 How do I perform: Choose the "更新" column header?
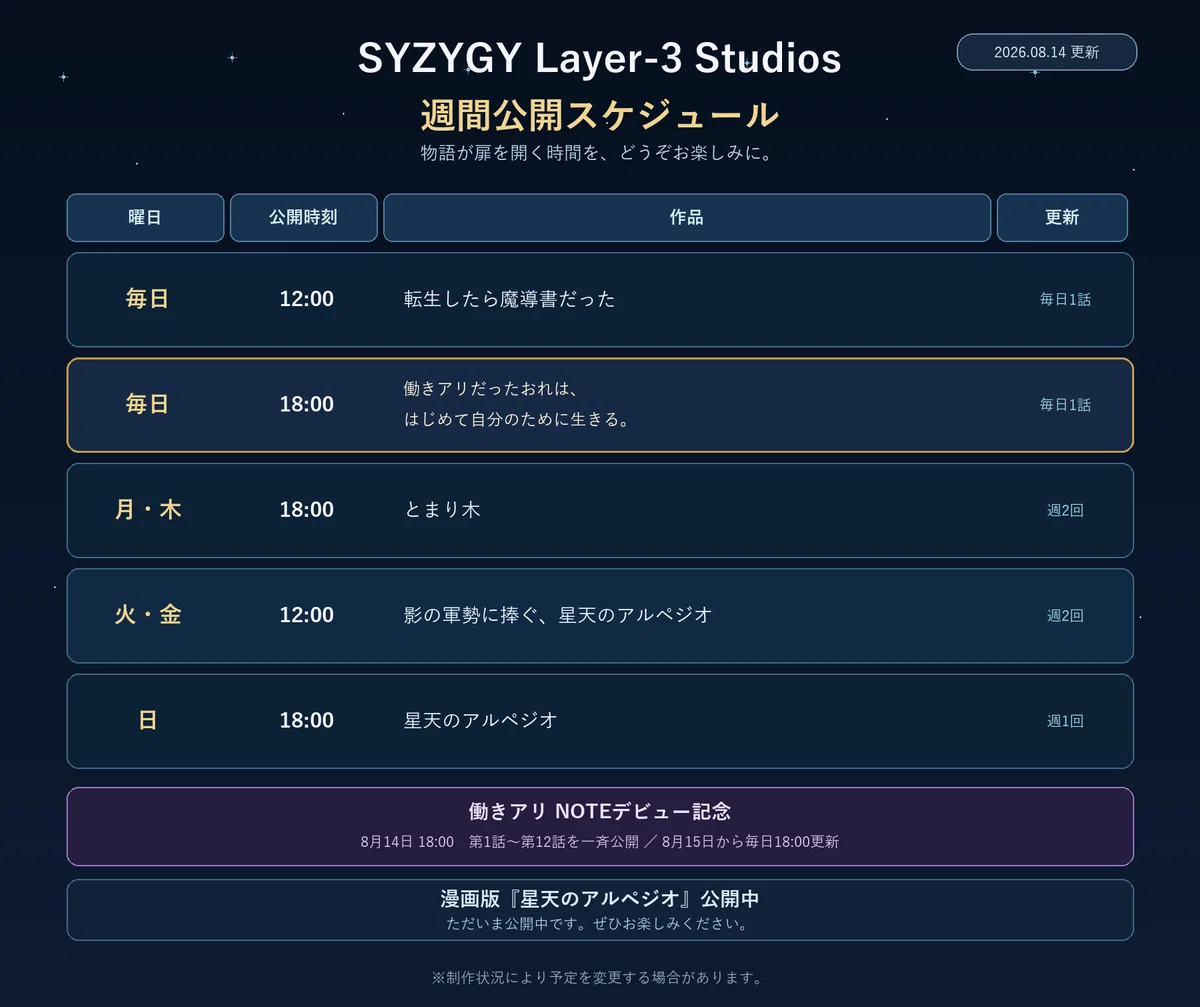[1062, 218]
